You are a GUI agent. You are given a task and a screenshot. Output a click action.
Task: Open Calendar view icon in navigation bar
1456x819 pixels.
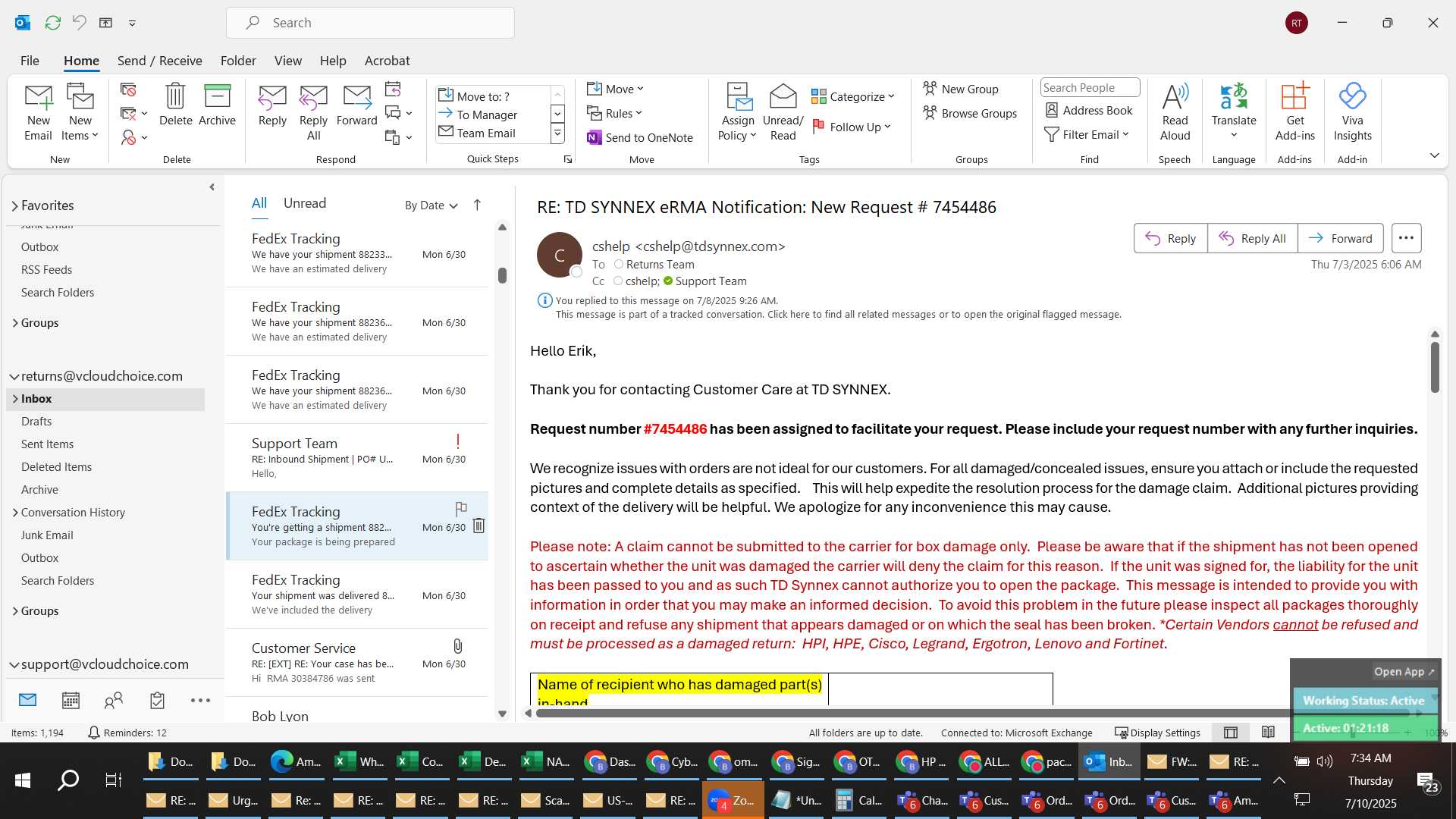pos(71,700)
